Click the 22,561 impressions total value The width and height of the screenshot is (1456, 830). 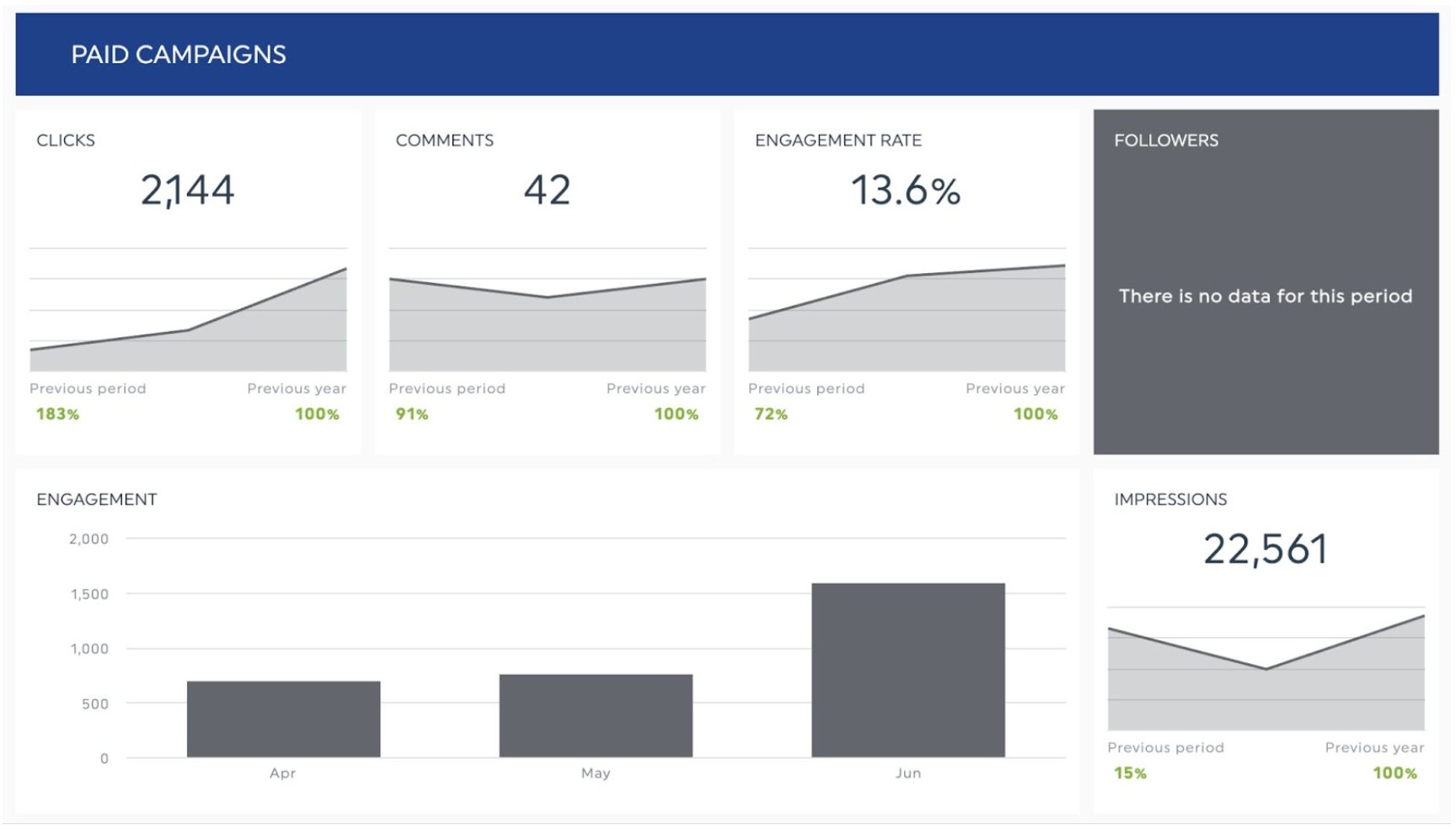[x=1266, y=549]
